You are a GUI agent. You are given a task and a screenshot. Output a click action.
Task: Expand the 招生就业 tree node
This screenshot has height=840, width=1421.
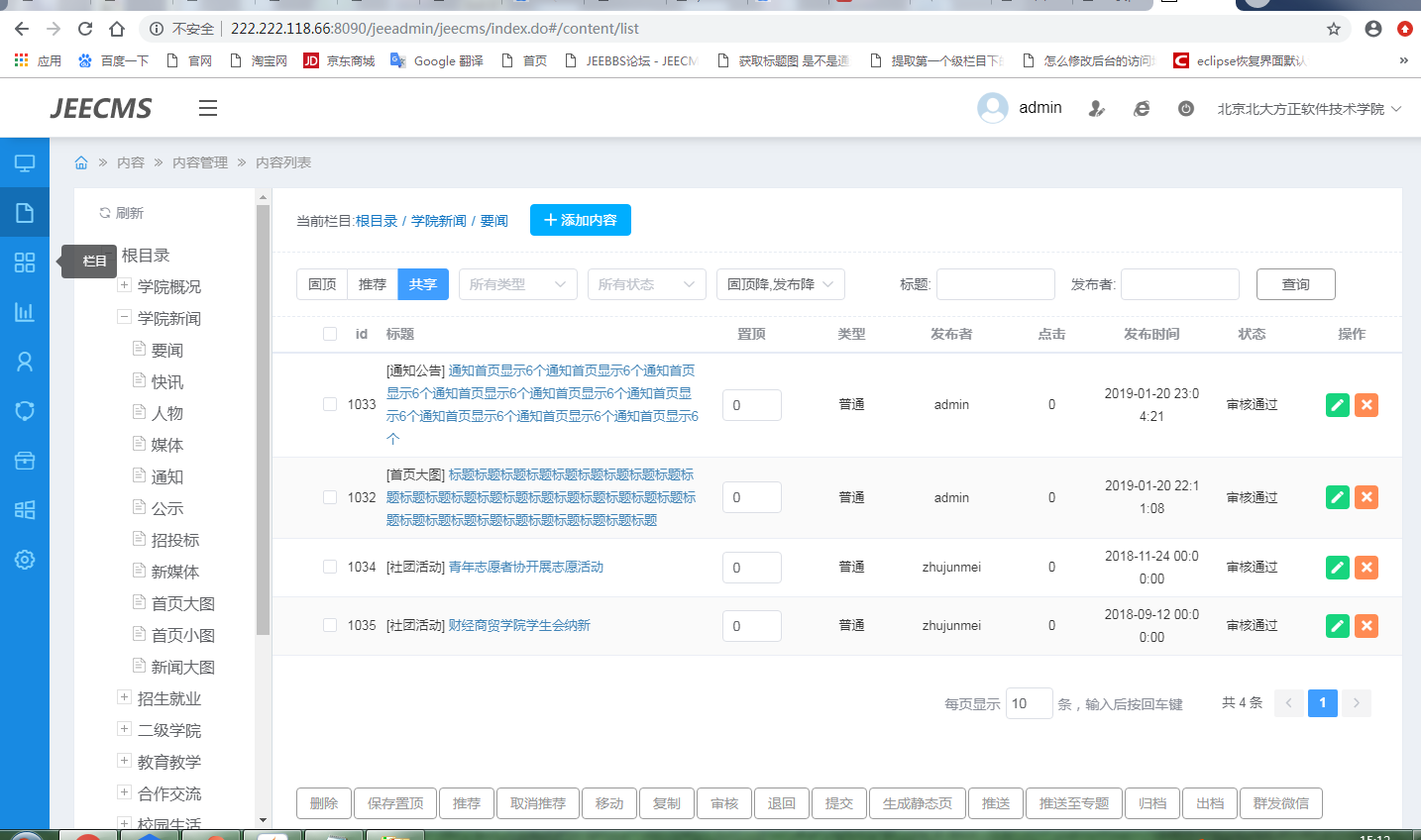click(124, 697)
